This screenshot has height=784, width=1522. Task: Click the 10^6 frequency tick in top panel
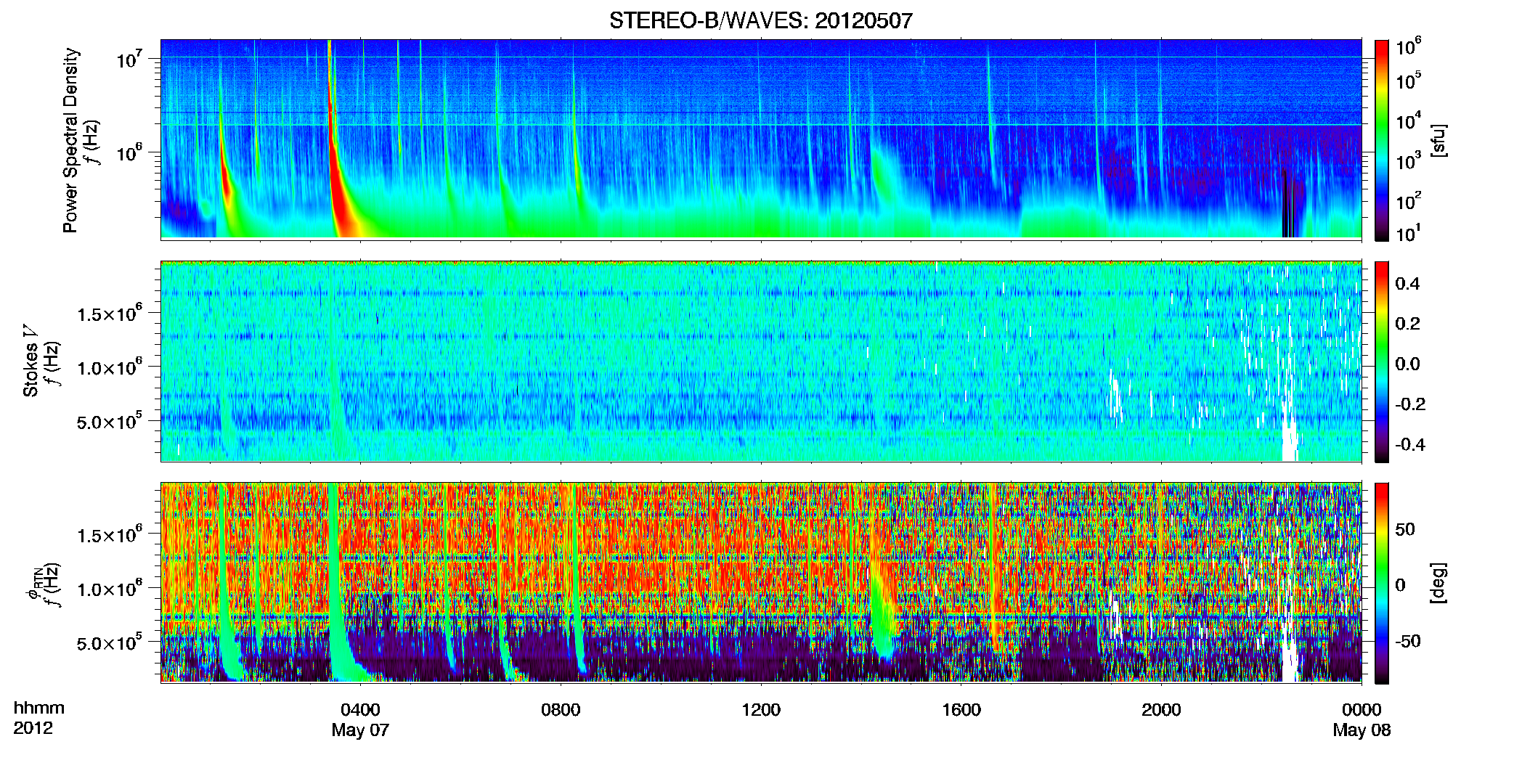pyautogui.click(x=130, y=152)
